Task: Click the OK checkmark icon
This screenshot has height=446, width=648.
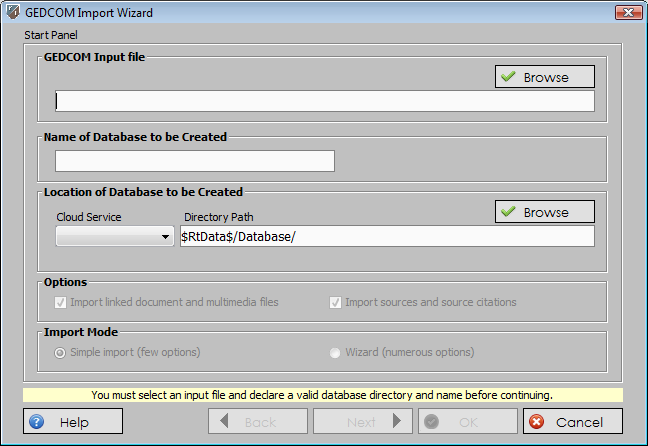Action: [433, 422]
